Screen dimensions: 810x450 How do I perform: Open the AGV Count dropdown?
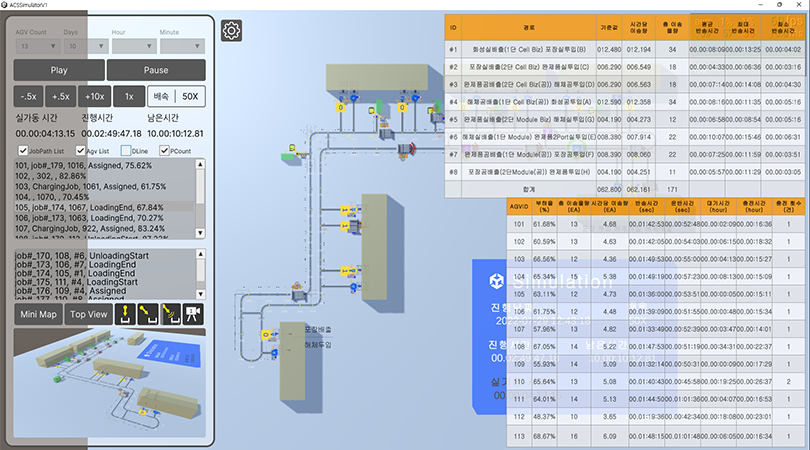pyautogui.click(x=35, y=46)
